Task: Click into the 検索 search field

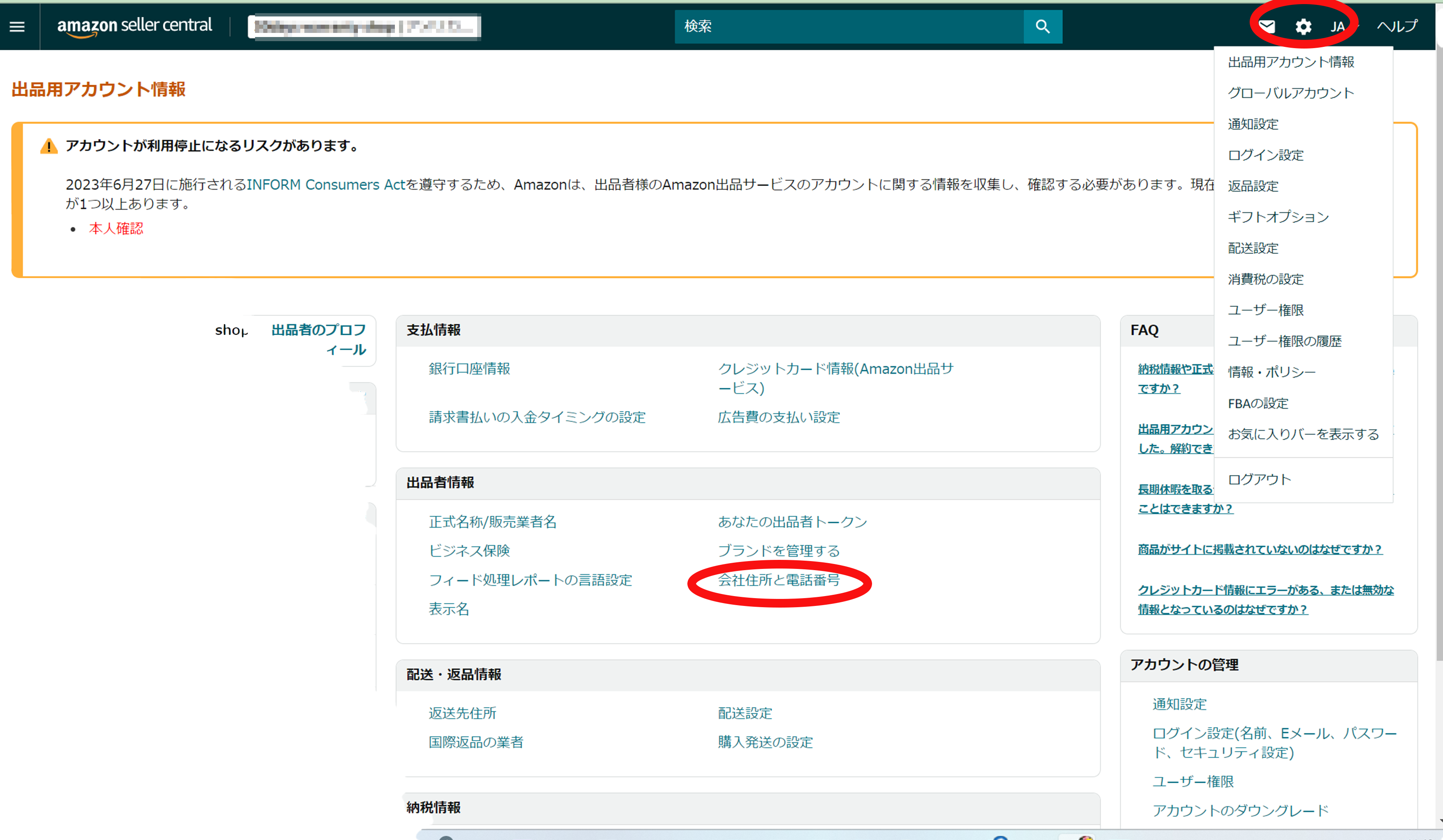Action: (x=849, y=26)
